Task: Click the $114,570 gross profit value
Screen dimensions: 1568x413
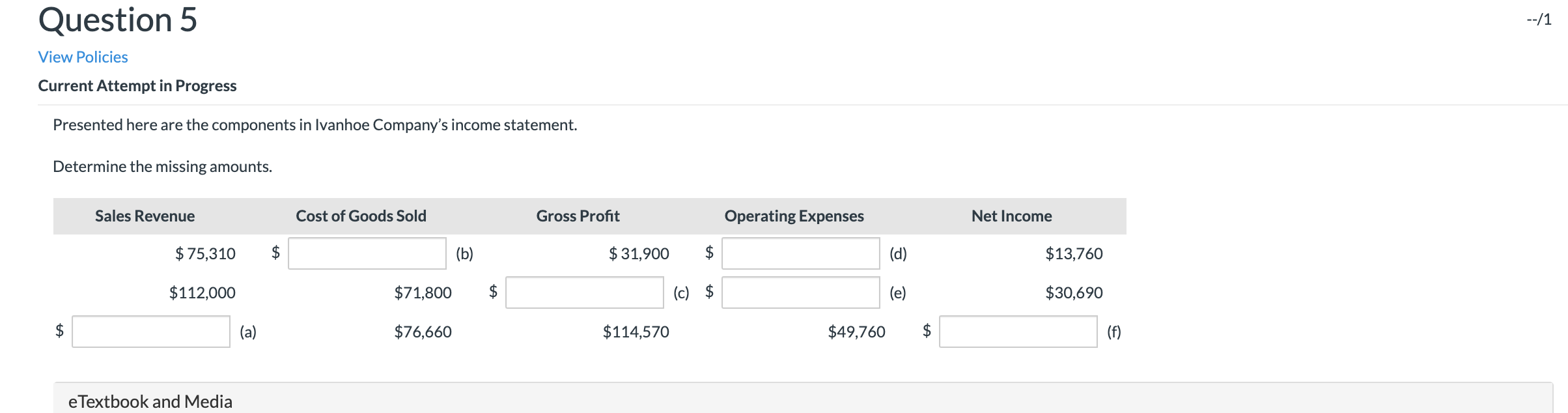Action: (x=636, y=332)
